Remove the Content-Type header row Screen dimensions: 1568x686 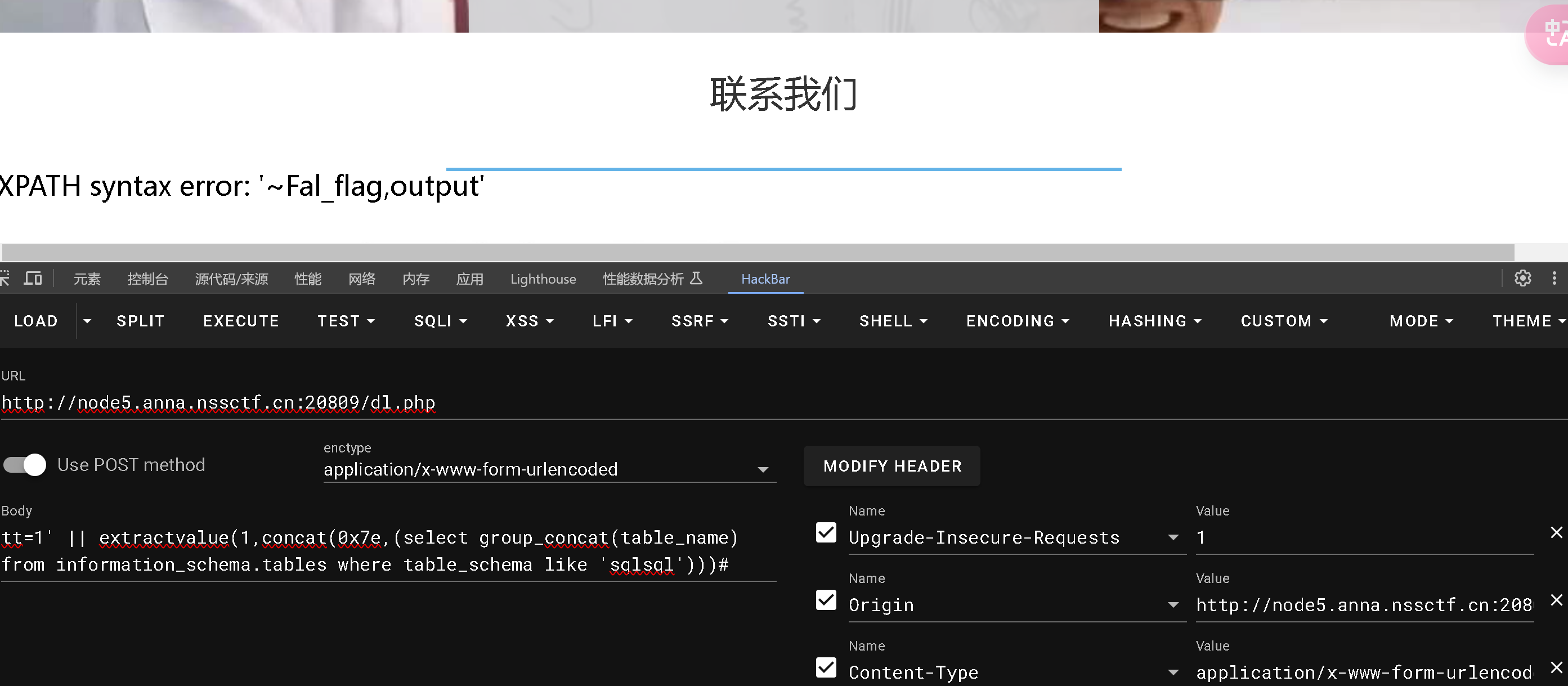pyautogui.click(x=1556, y=668)
